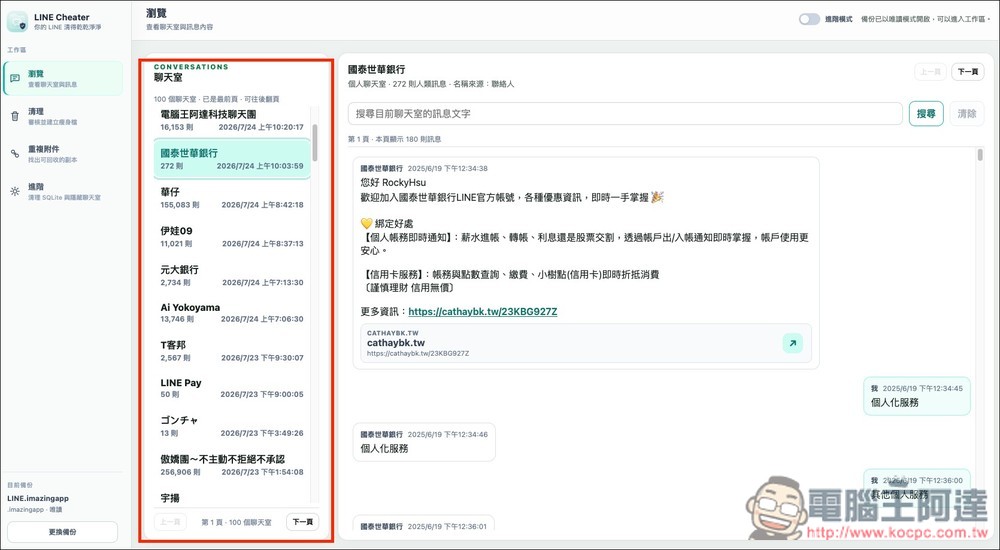Click the 第 1 頁 · 100 個聊天室 page indicator
Viewport: 1000px width, 550px height.
237,522
